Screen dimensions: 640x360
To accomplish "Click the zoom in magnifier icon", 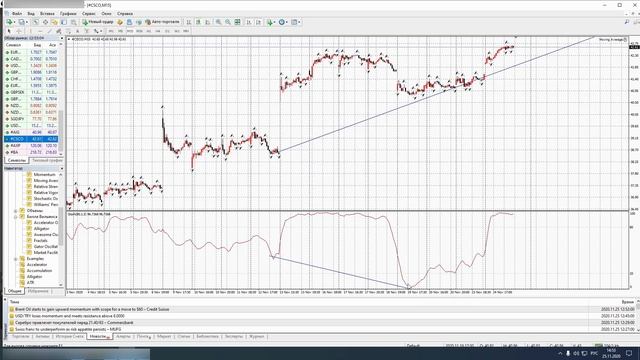I will tap(218, 22).
